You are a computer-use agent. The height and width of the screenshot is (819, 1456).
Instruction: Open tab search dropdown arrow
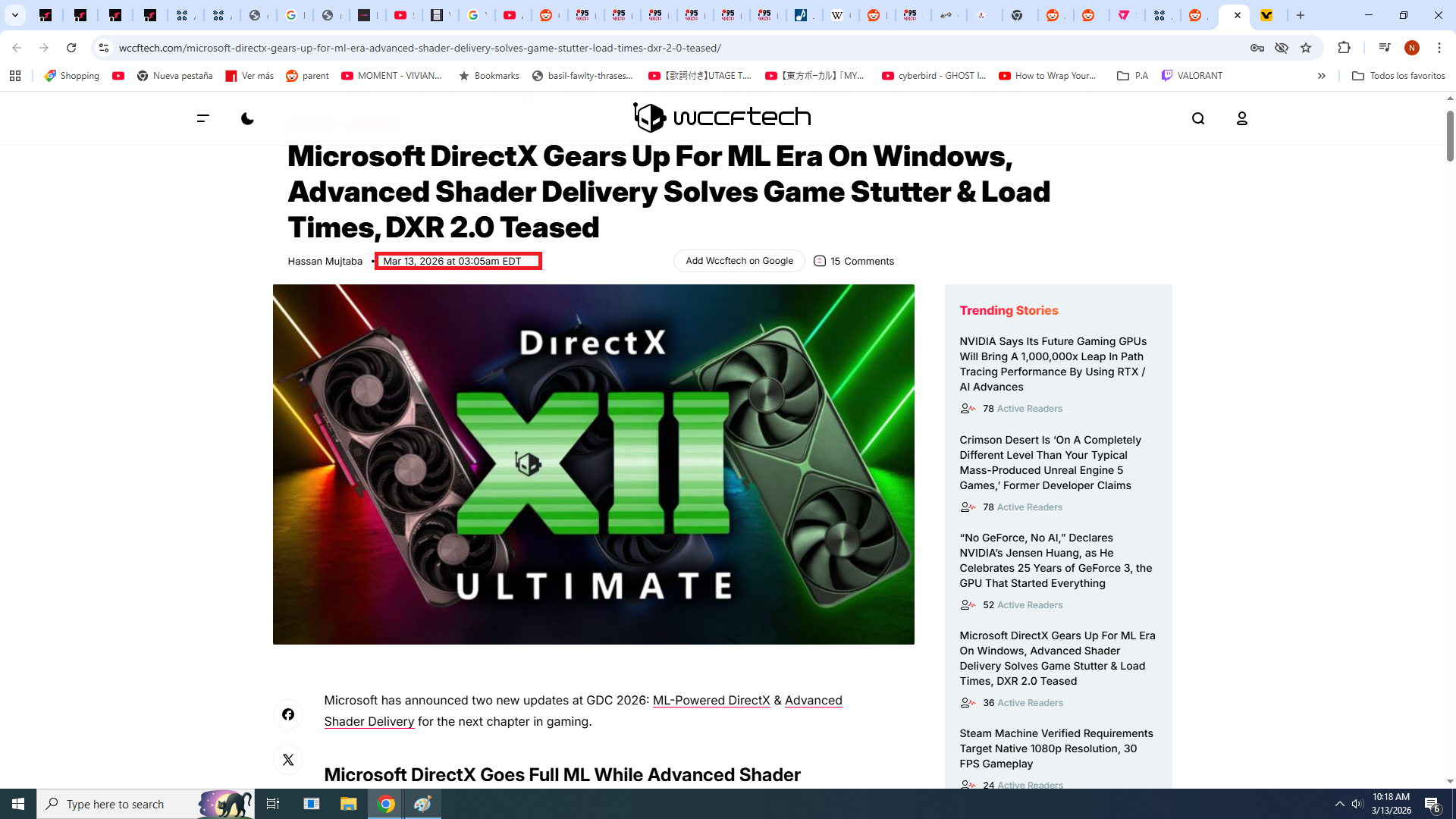[x=14, y=15]
